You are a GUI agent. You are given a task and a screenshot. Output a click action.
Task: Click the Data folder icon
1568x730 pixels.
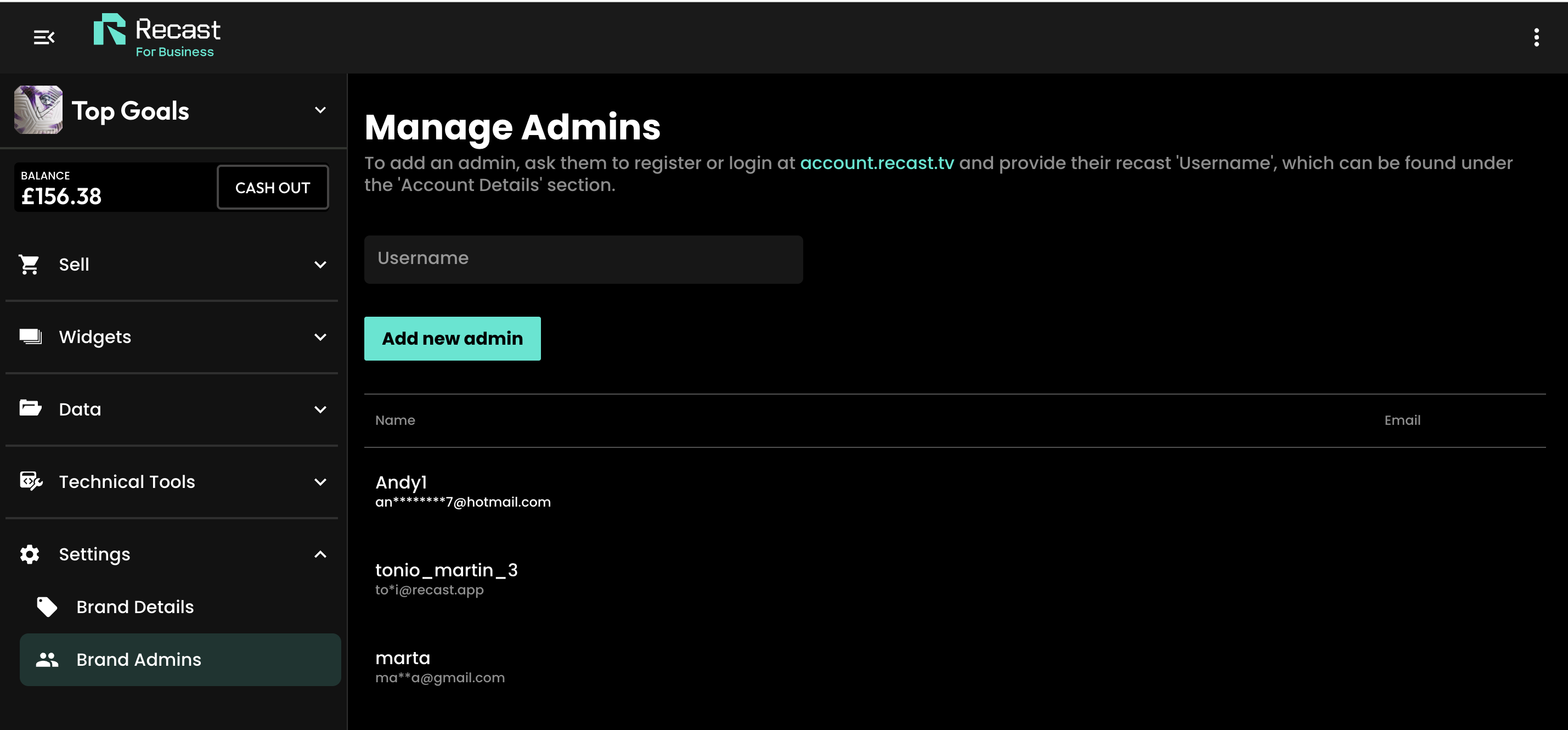click(x=30, y=408)
